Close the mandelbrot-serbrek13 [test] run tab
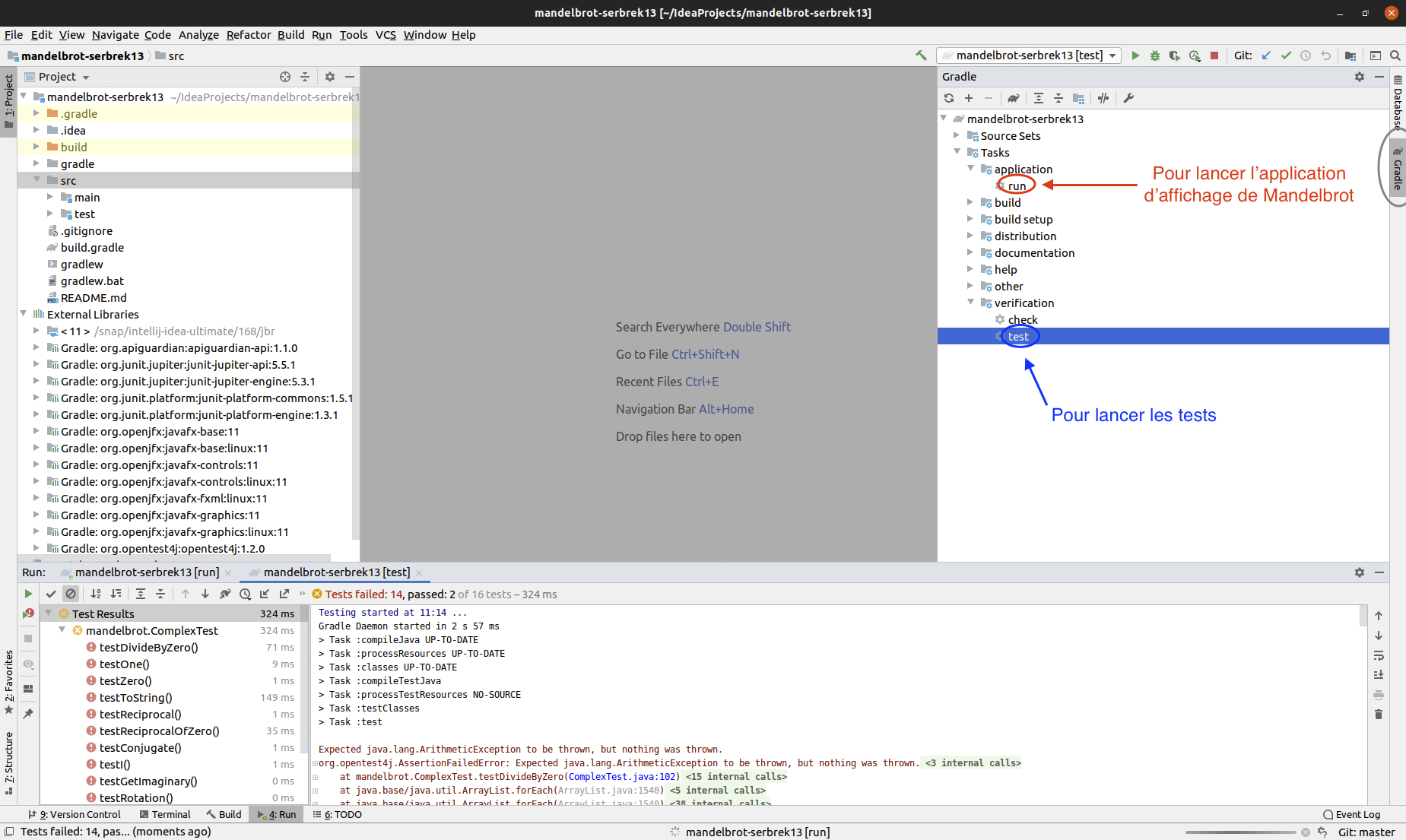This screenshot has width=1406, height=840. point(419,573)
